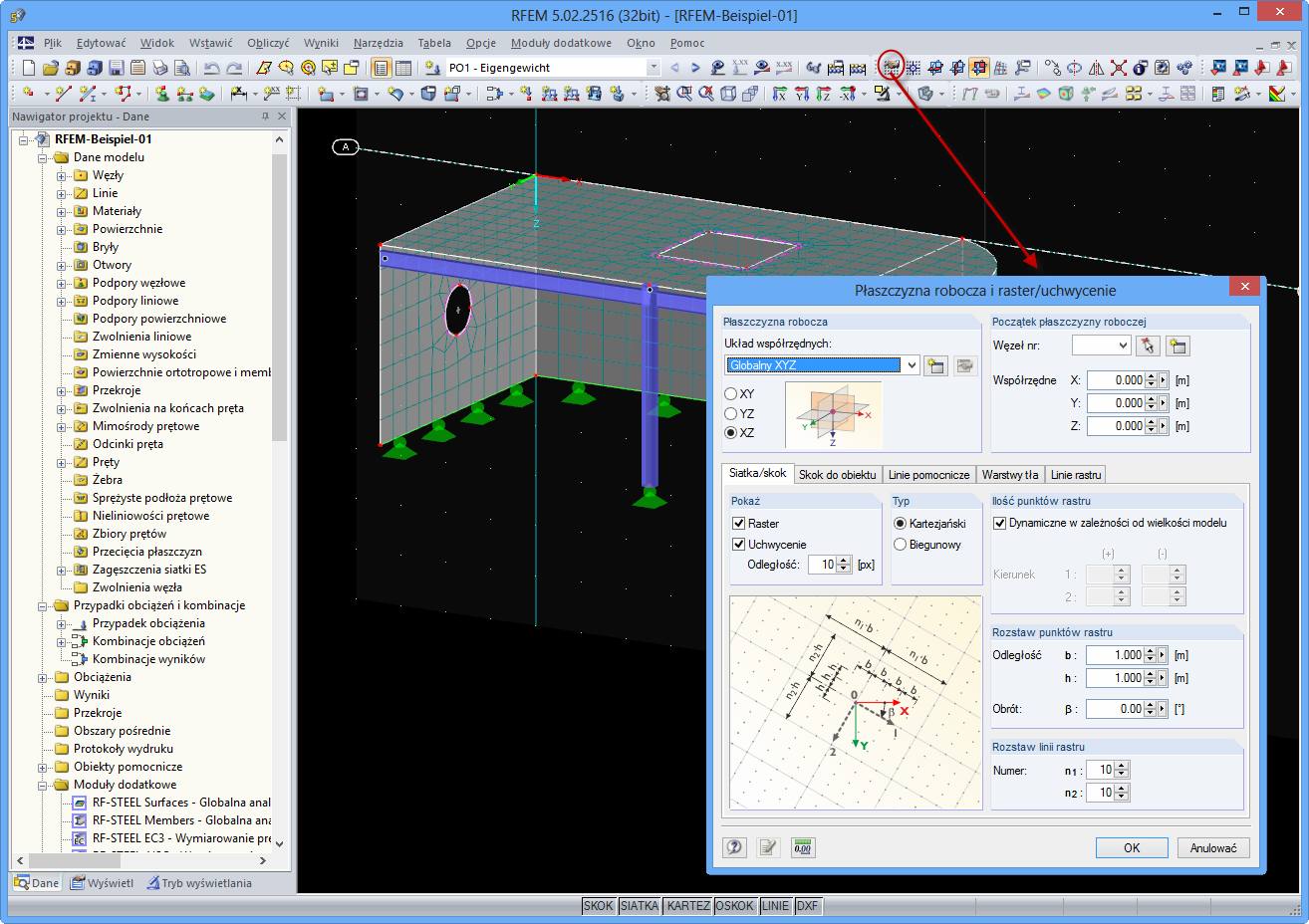Collapse the Dane modelu tree node
Screen dimensions: 1309x924
click(43, 158)
